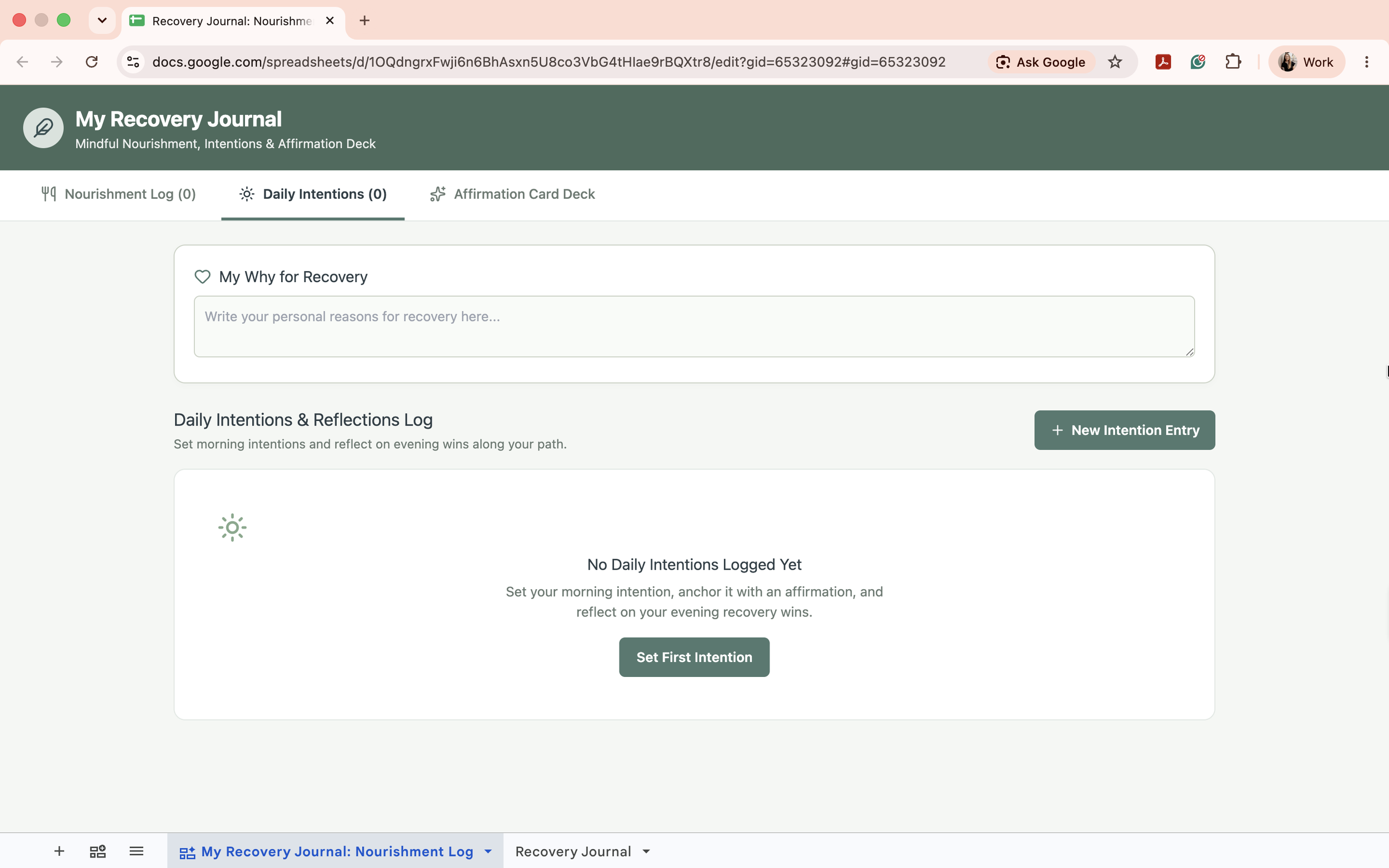Open the sheet layout tiles icon in the bottom bar
This screenshot has height=868, width=1389.
(98, 851)
